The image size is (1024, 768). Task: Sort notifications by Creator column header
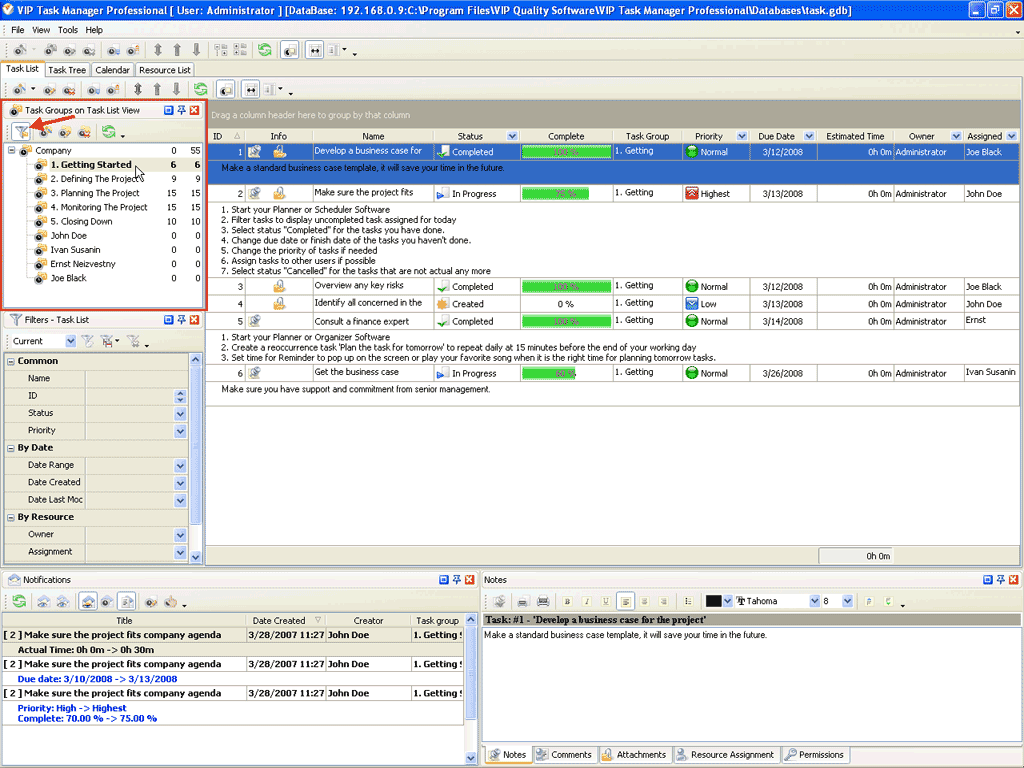(x=368, y=620)
